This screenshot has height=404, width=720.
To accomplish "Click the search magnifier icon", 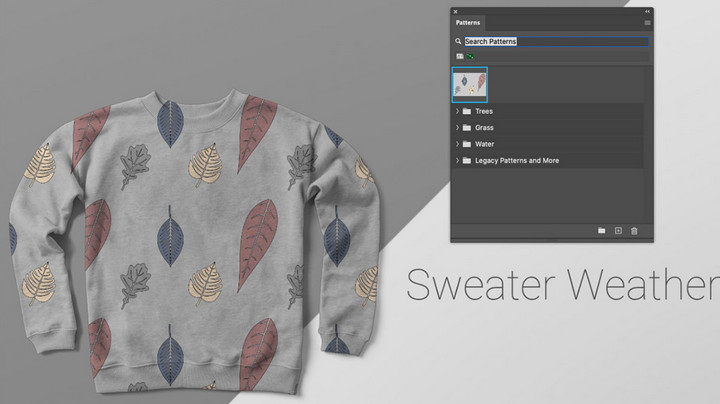I will 458,41.
